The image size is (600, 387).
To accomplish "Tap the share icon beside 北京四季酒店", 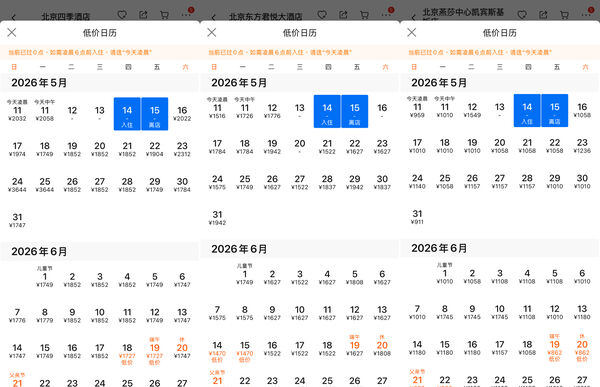I will click(x=143, y=15).
